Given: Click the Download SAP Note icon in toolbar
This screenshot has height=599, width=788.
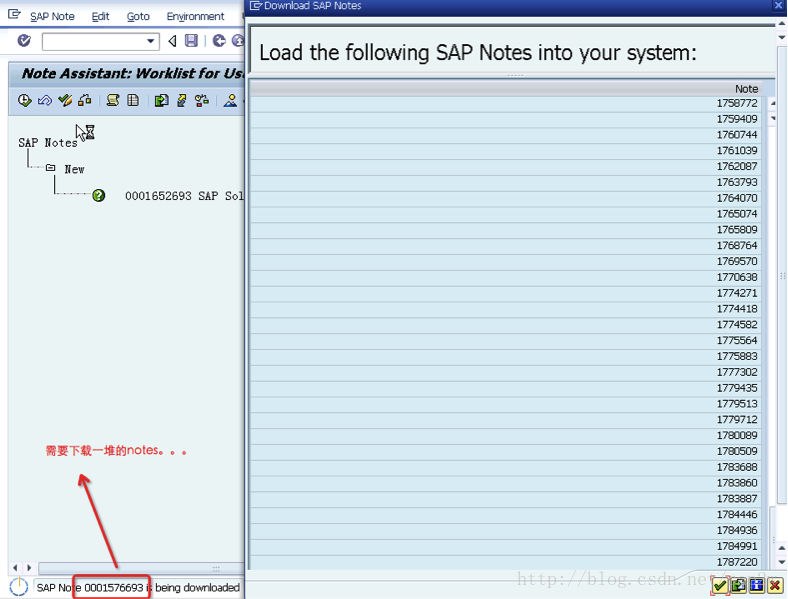Looking at the screenshot, I should (161, 101).
